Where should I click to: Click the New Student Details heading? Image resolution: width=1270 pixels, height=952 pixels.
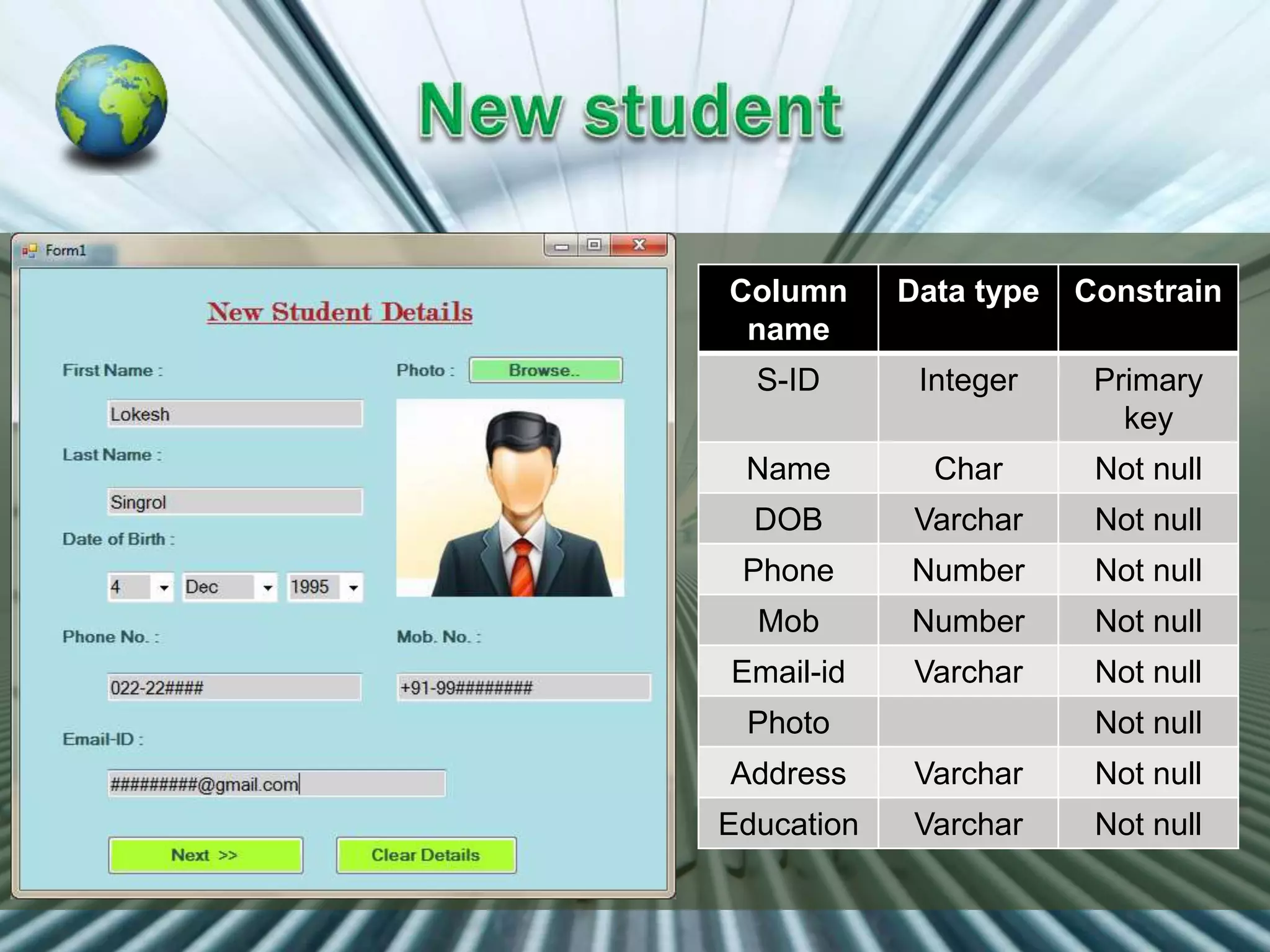pos(340,312)
